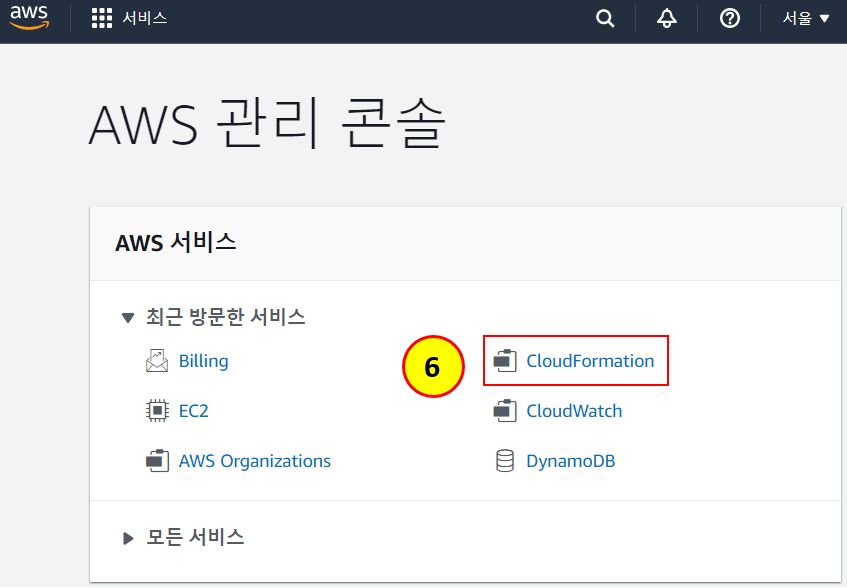Open the services grid icon
847x588 pixels.
pyautogui.click(x=102, y=18)
